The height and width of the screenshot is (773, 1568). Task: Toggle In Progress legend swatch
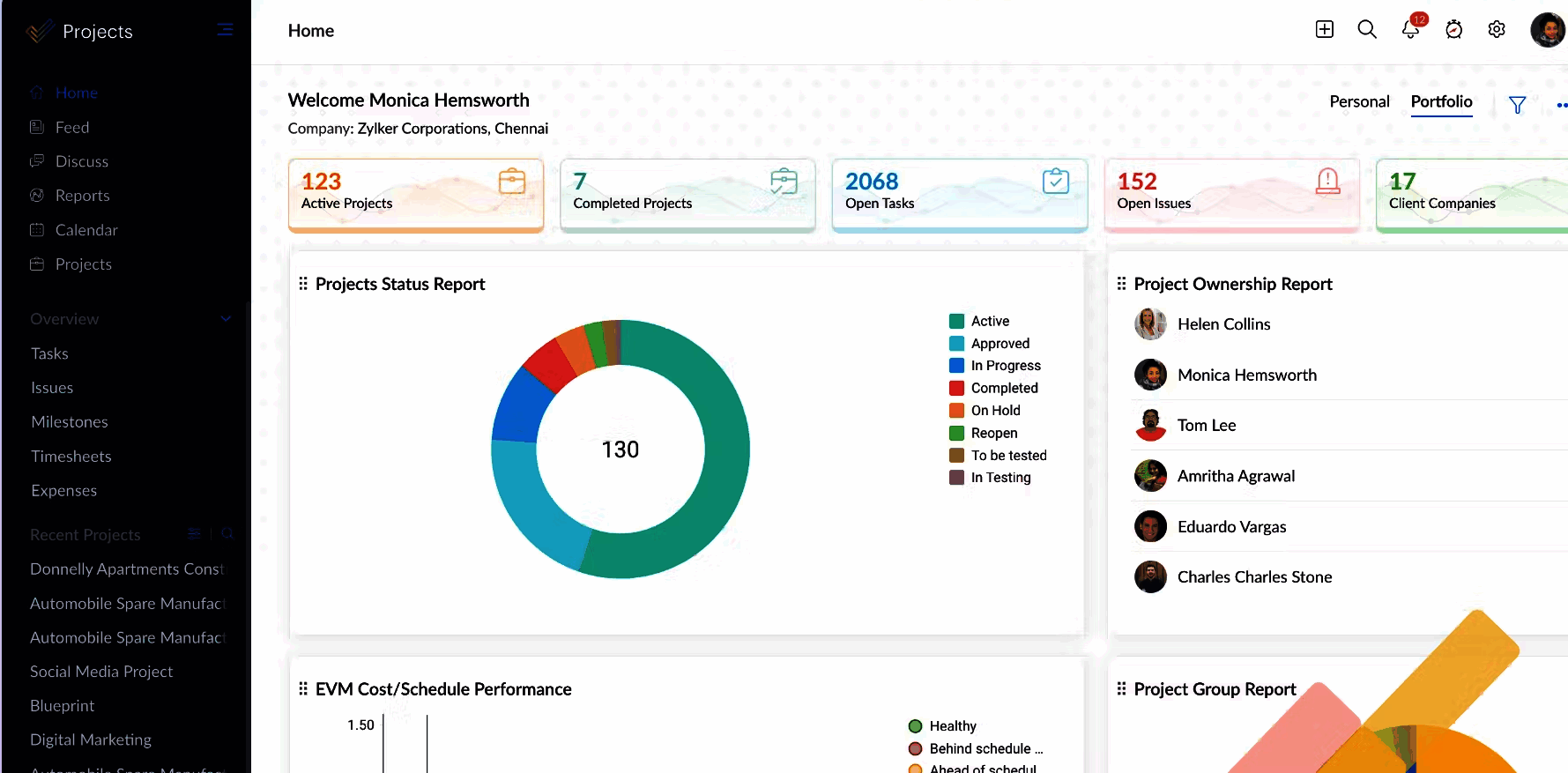(x=956, y=366)
